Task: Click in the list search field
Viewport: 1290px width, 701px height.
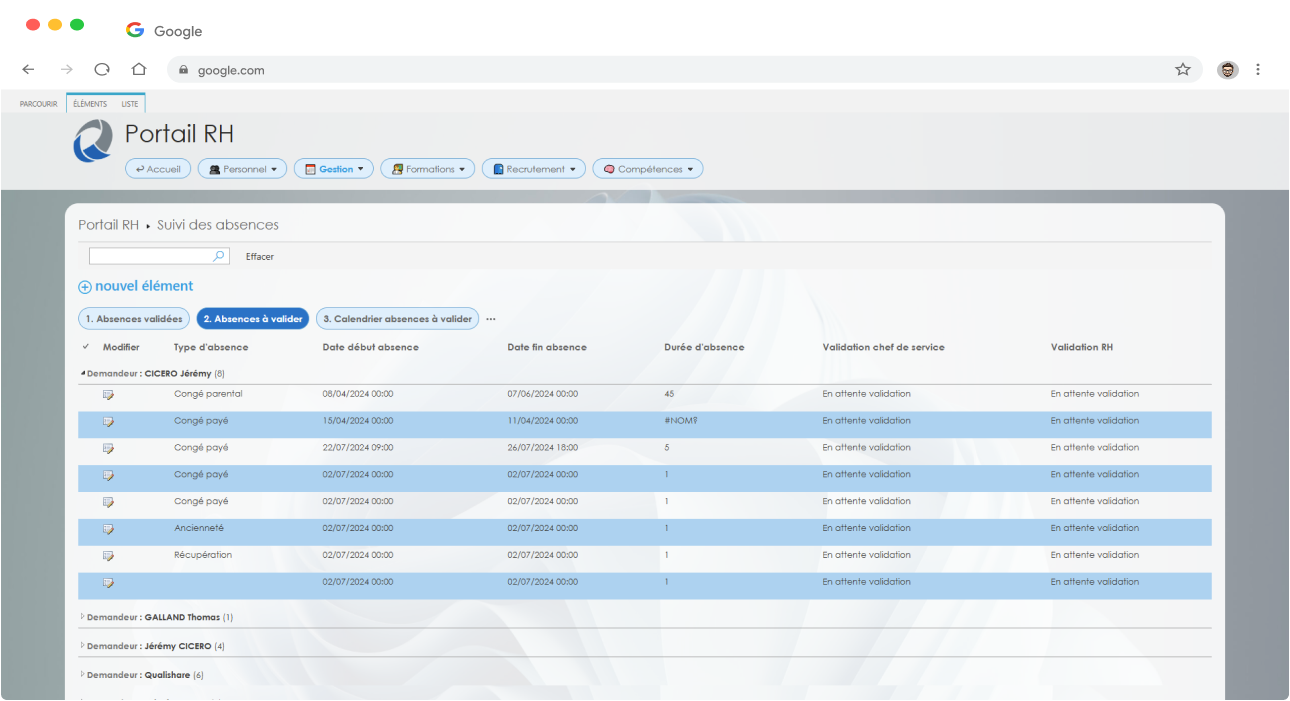Action: (x=151, y=256)
